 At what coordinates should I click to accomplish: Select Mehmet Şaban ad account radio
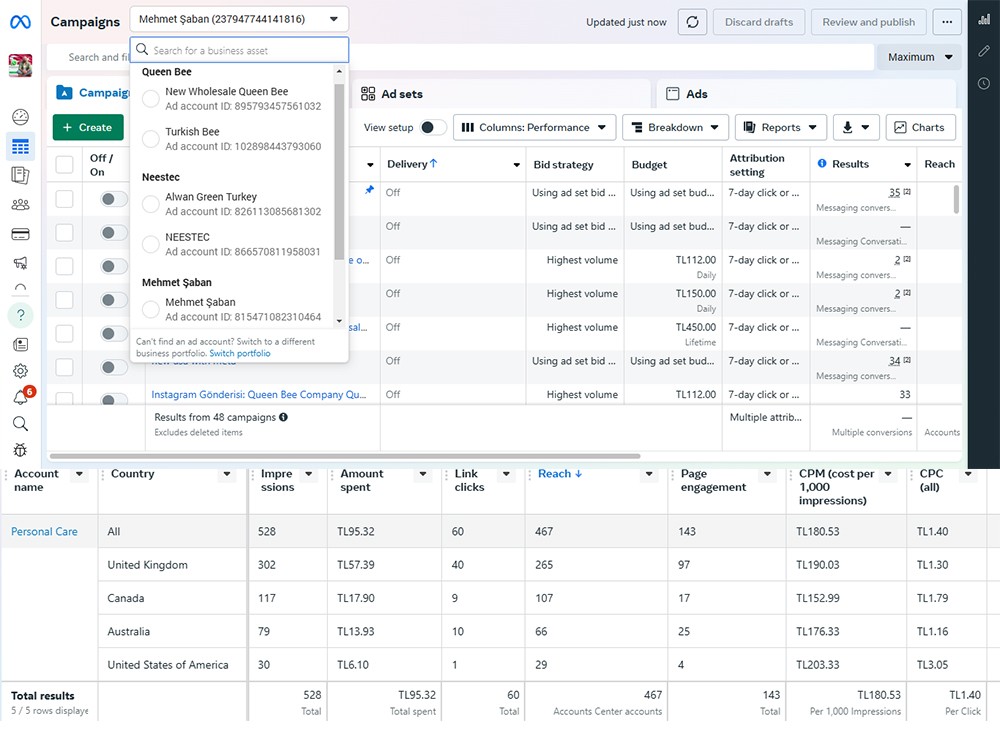point(151,309)
